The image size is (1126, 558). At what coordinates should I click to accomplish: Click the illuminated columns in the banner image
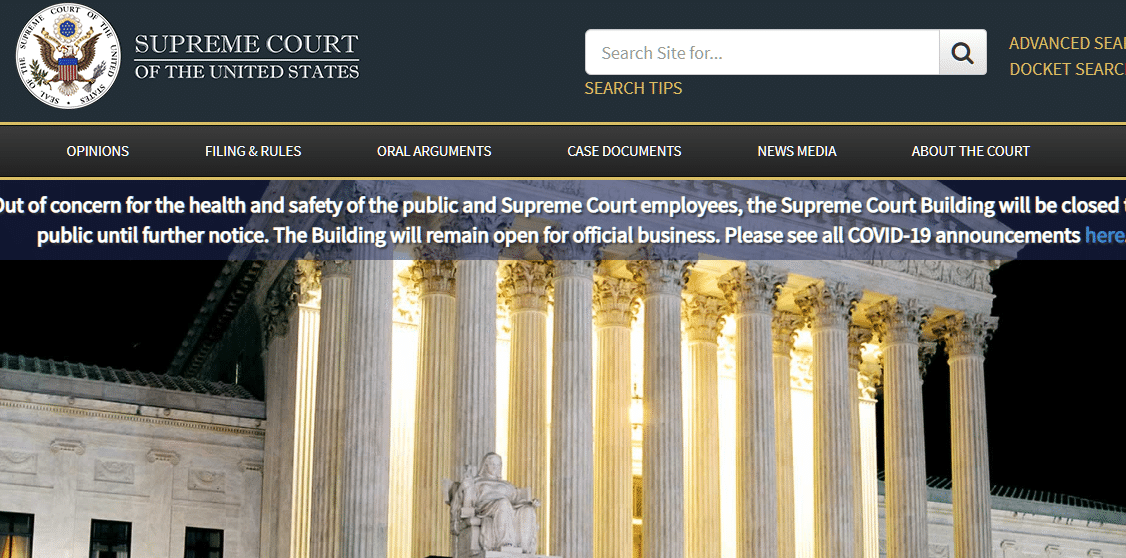[646, 402]
